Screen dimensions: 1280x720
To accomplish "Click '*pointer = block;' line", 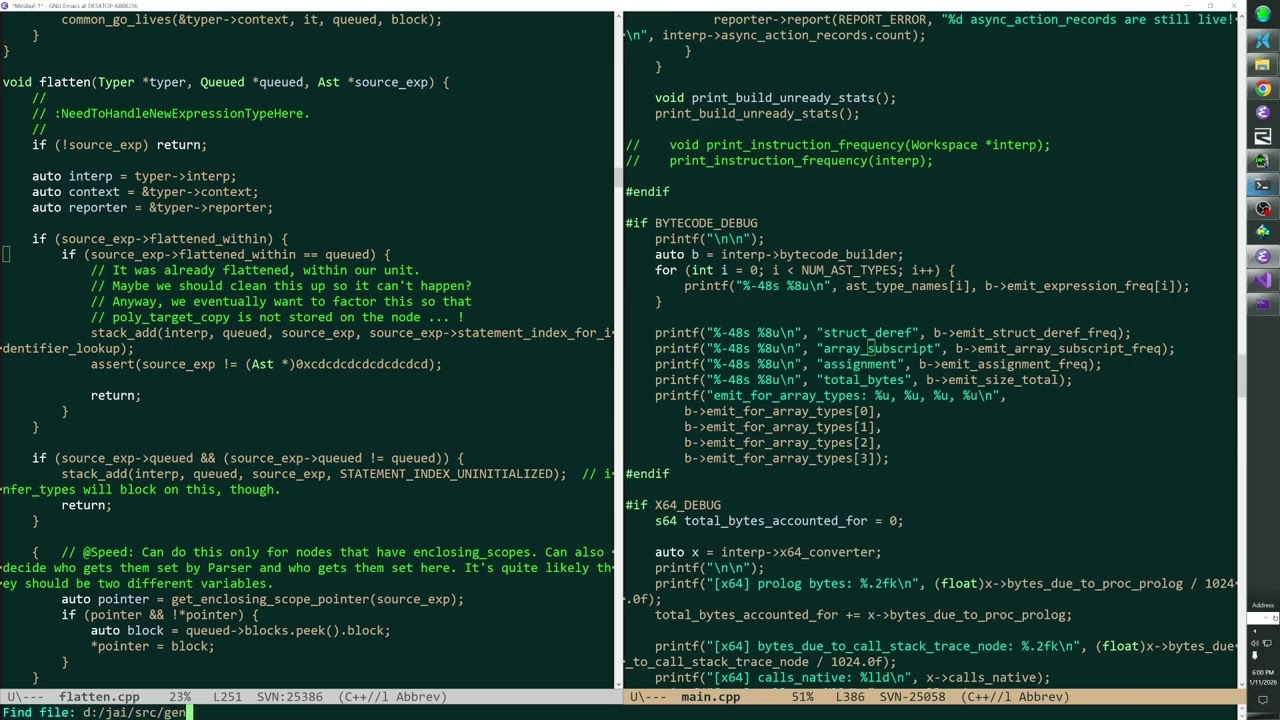I will coord(152,646).
